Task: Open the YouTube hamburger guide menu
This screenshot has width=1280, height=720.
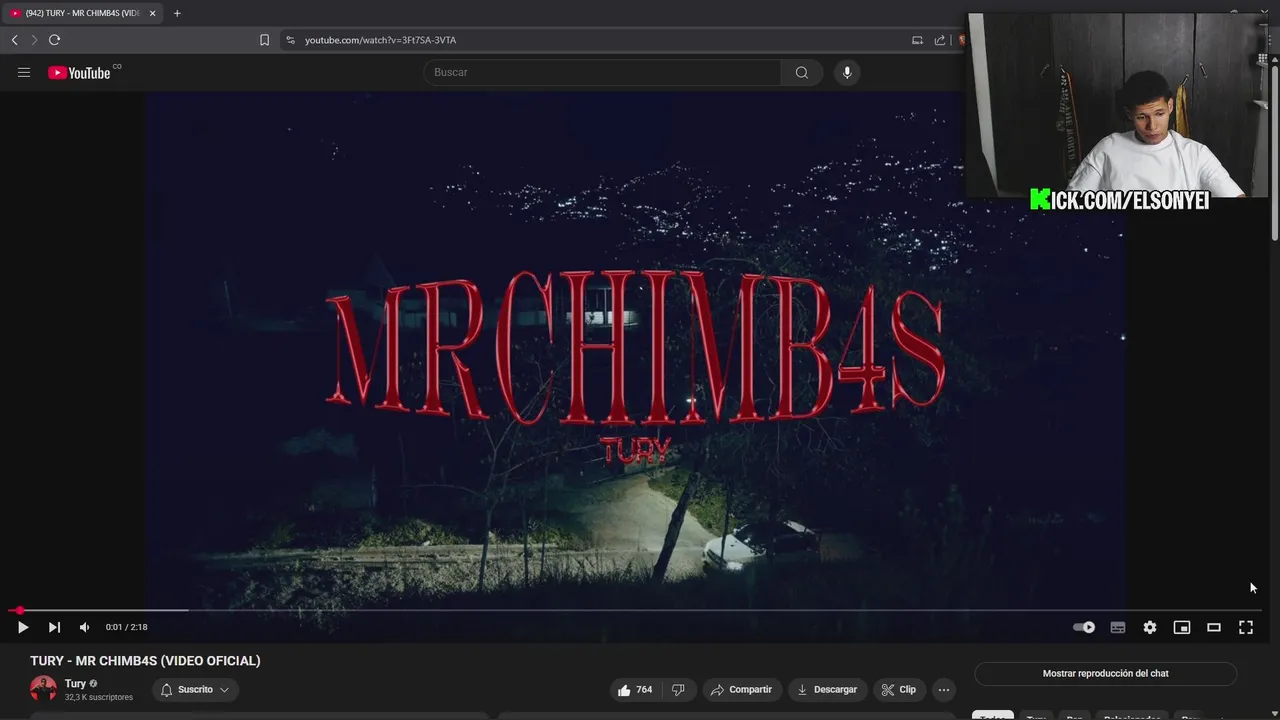Action: coord(24,72)
